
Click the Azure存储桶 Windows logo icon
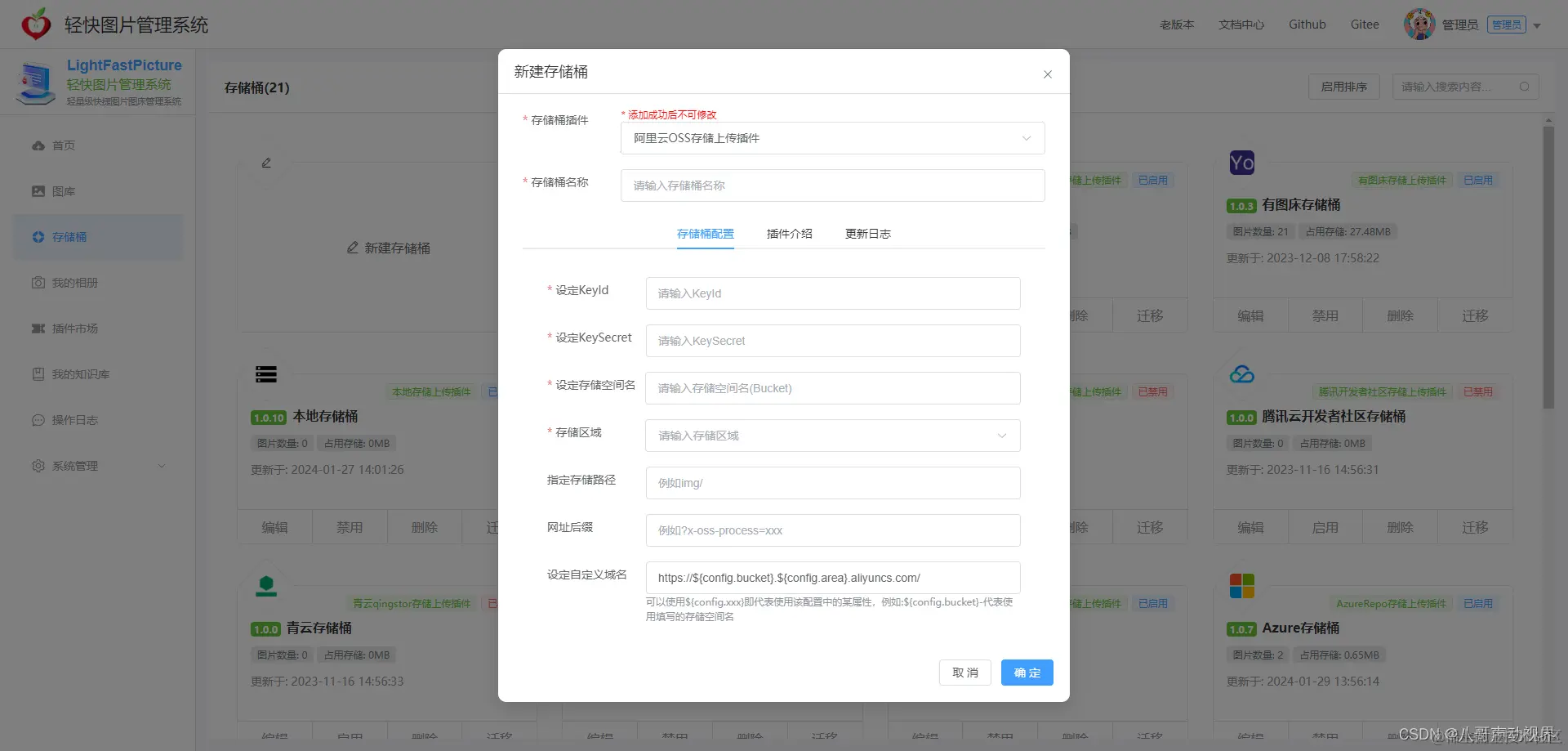1242,585
